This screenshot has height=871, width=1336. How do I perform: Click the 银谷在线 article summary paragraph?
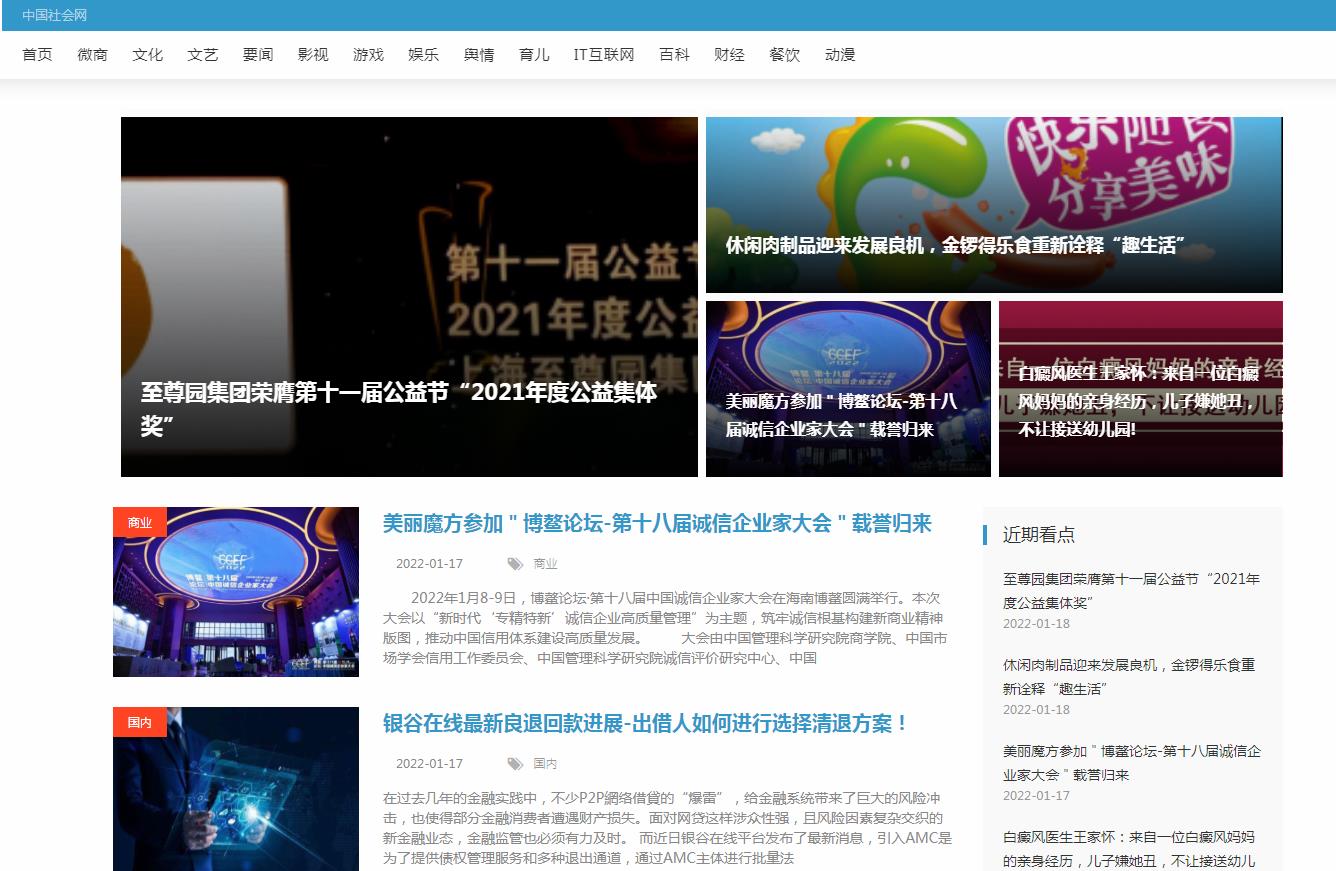click(667, 828)
